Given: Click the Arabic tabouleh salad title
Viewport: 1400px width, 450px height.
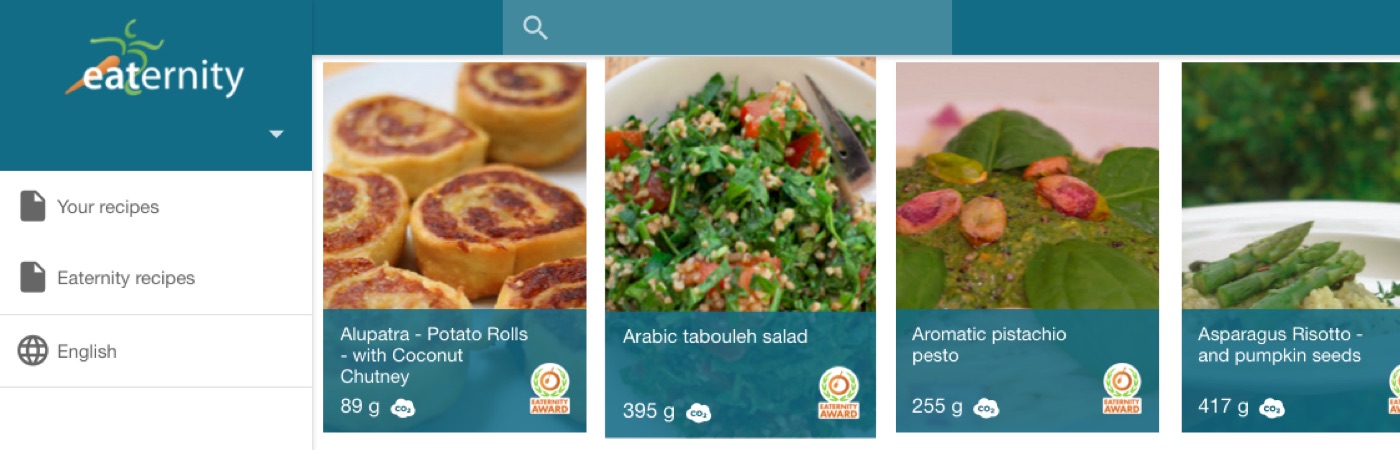Looking at the screenshot, I should point(715,337).
